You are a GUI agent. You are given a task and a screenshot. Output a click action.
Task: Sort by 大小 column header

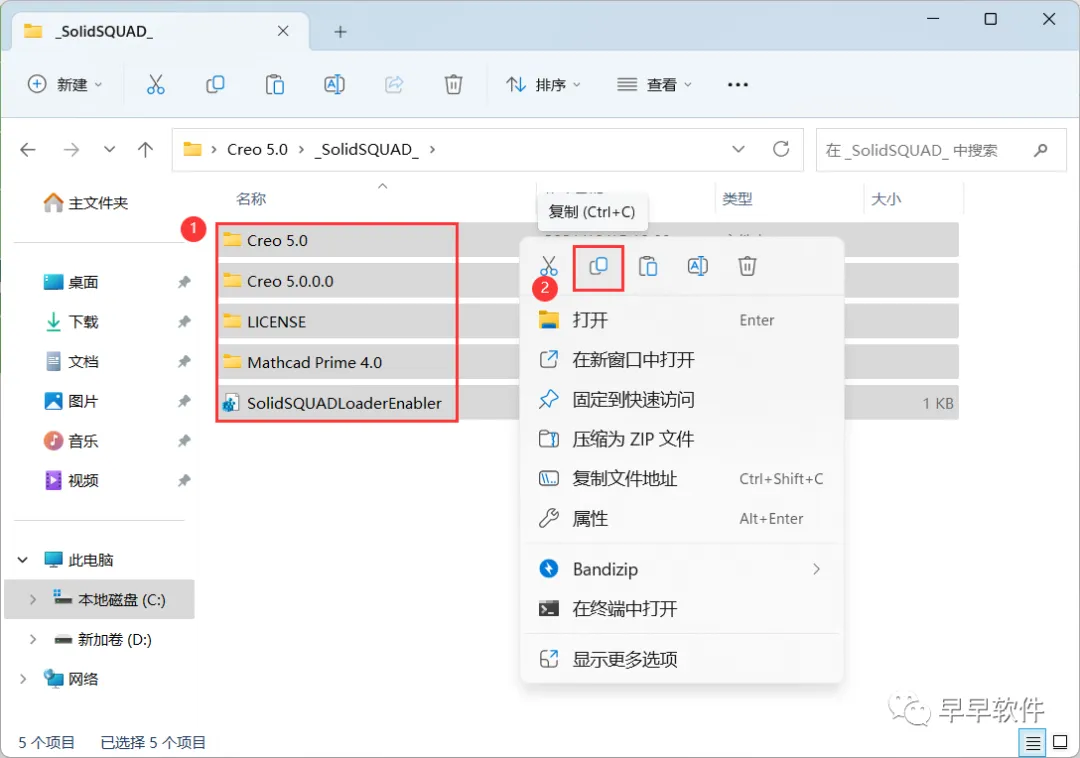coord(885,199)
